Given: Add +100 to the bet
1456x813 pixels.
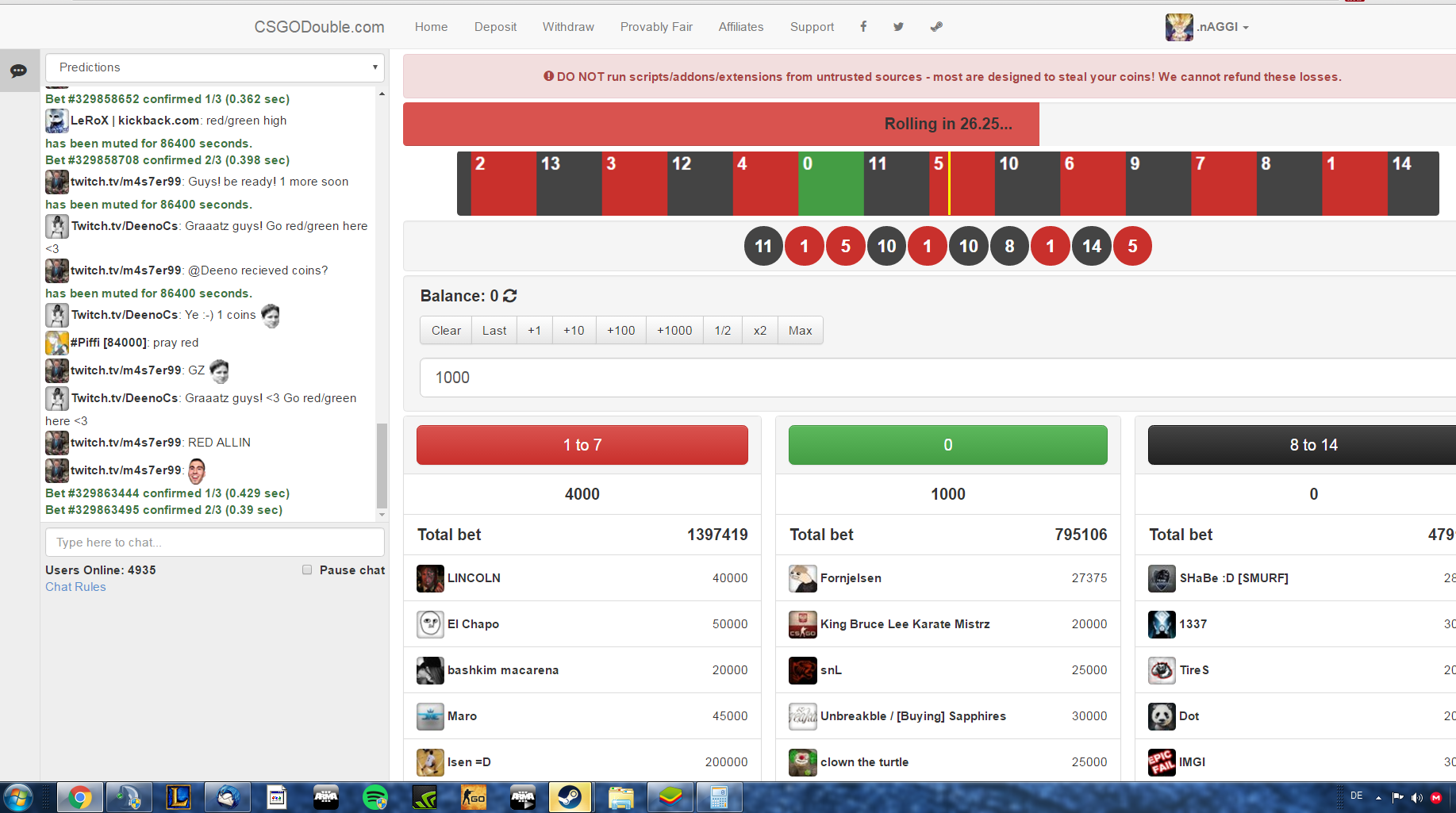Looking at the screenshot, I should coord(621,331).
